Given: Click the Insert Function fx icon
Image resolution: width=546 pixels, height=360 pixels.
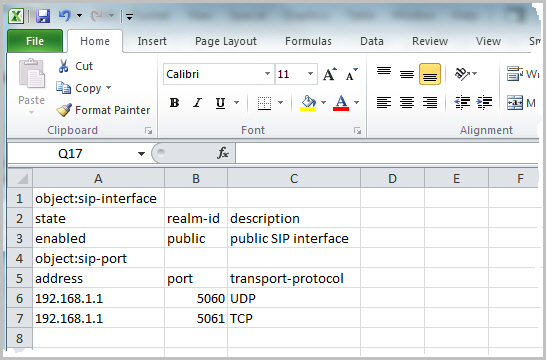Looking at the screenshot, I should point(223,153).
